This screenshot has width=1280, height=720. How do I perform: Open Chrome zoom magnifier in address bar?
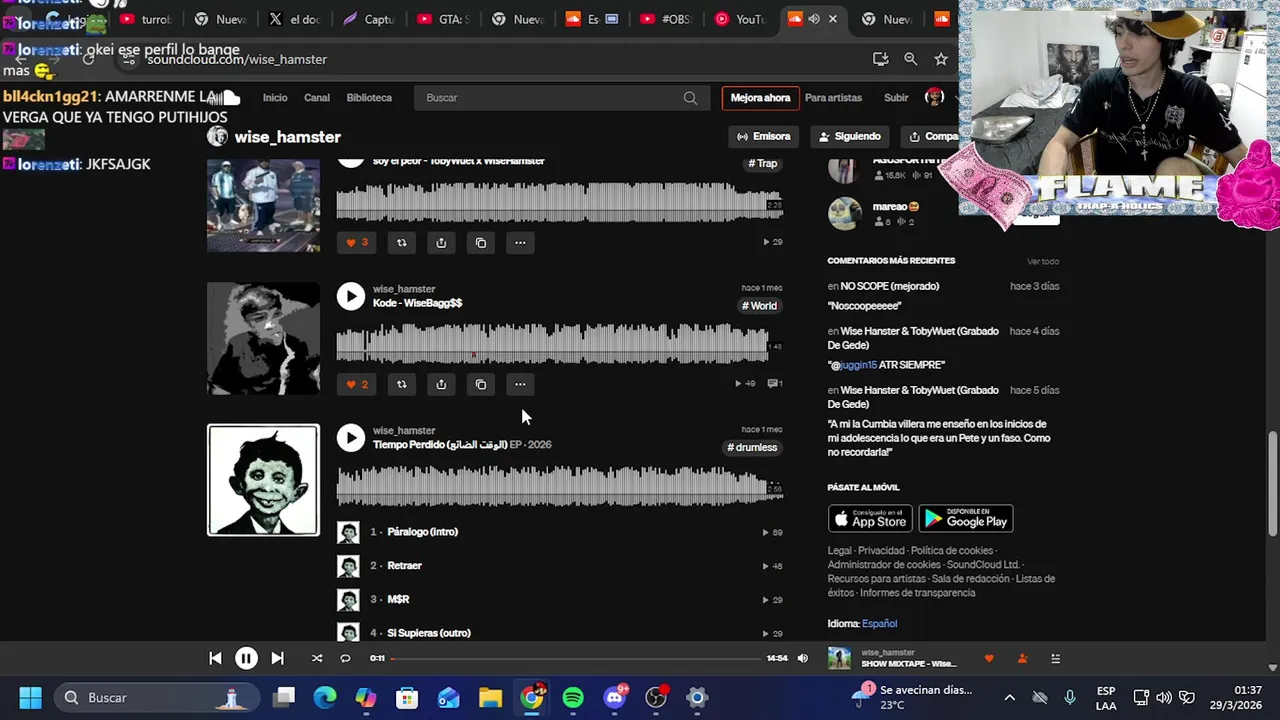click(910, 59)
